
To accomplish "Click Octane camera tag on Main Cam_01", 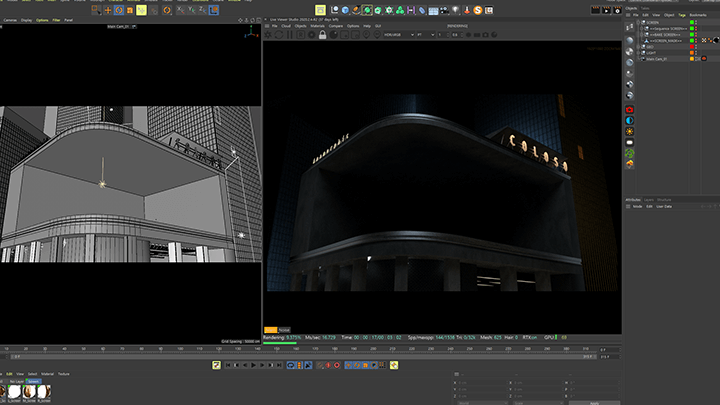I will [x=704, y=59].
